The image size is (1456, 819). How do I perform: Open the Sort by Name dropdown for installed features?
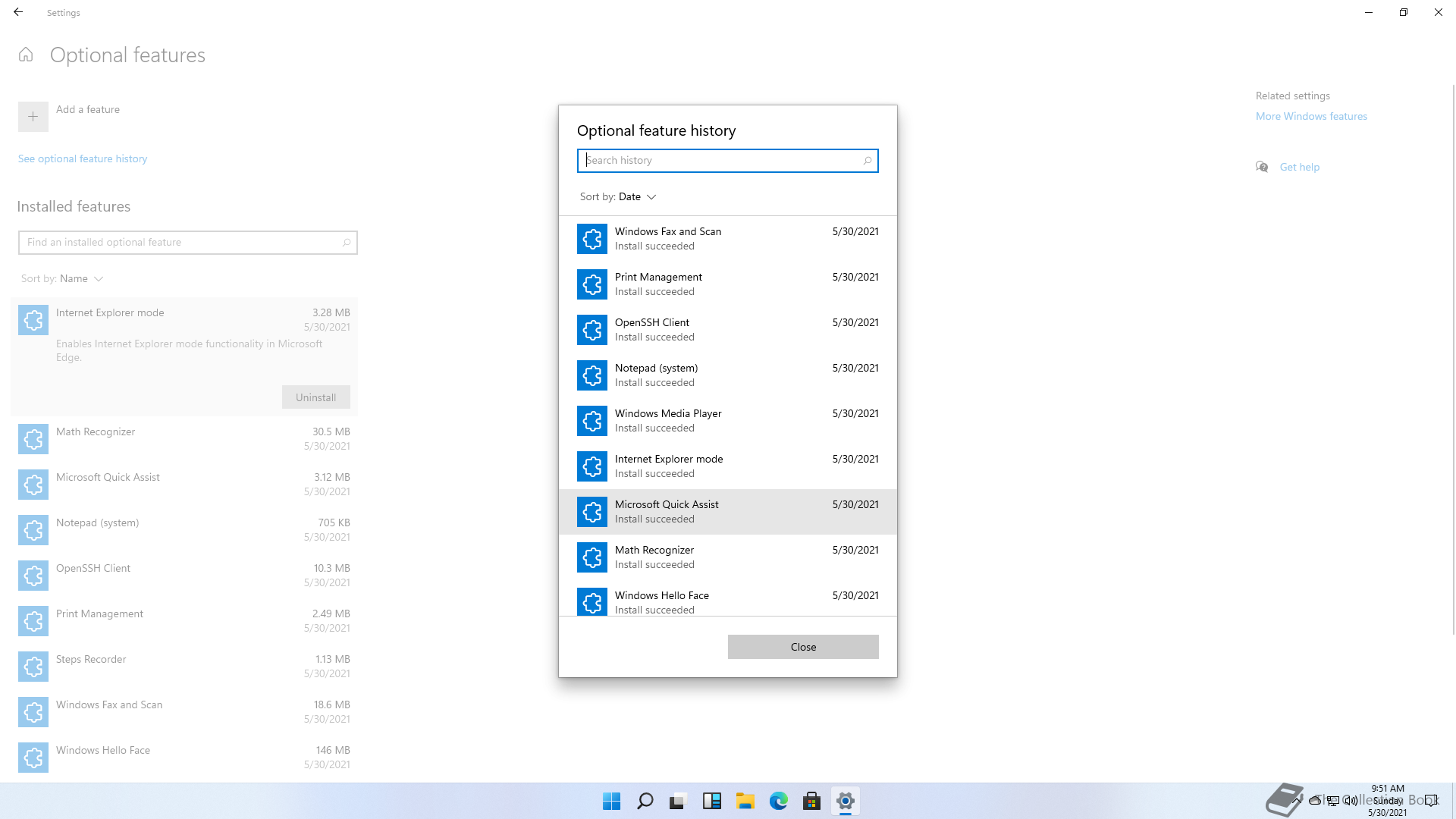[62, 278]
